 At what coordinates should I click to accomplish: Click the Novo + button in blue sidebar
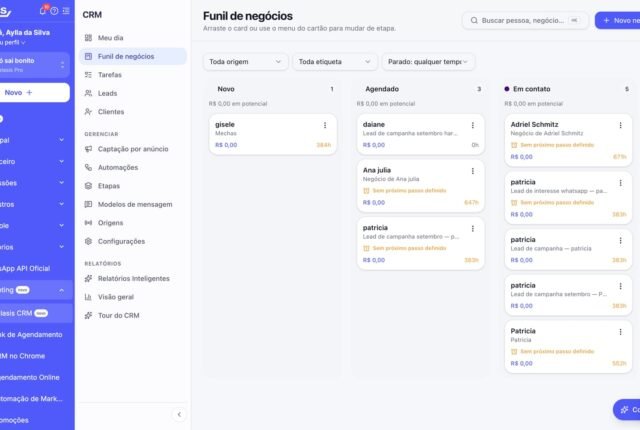(34, 93)
